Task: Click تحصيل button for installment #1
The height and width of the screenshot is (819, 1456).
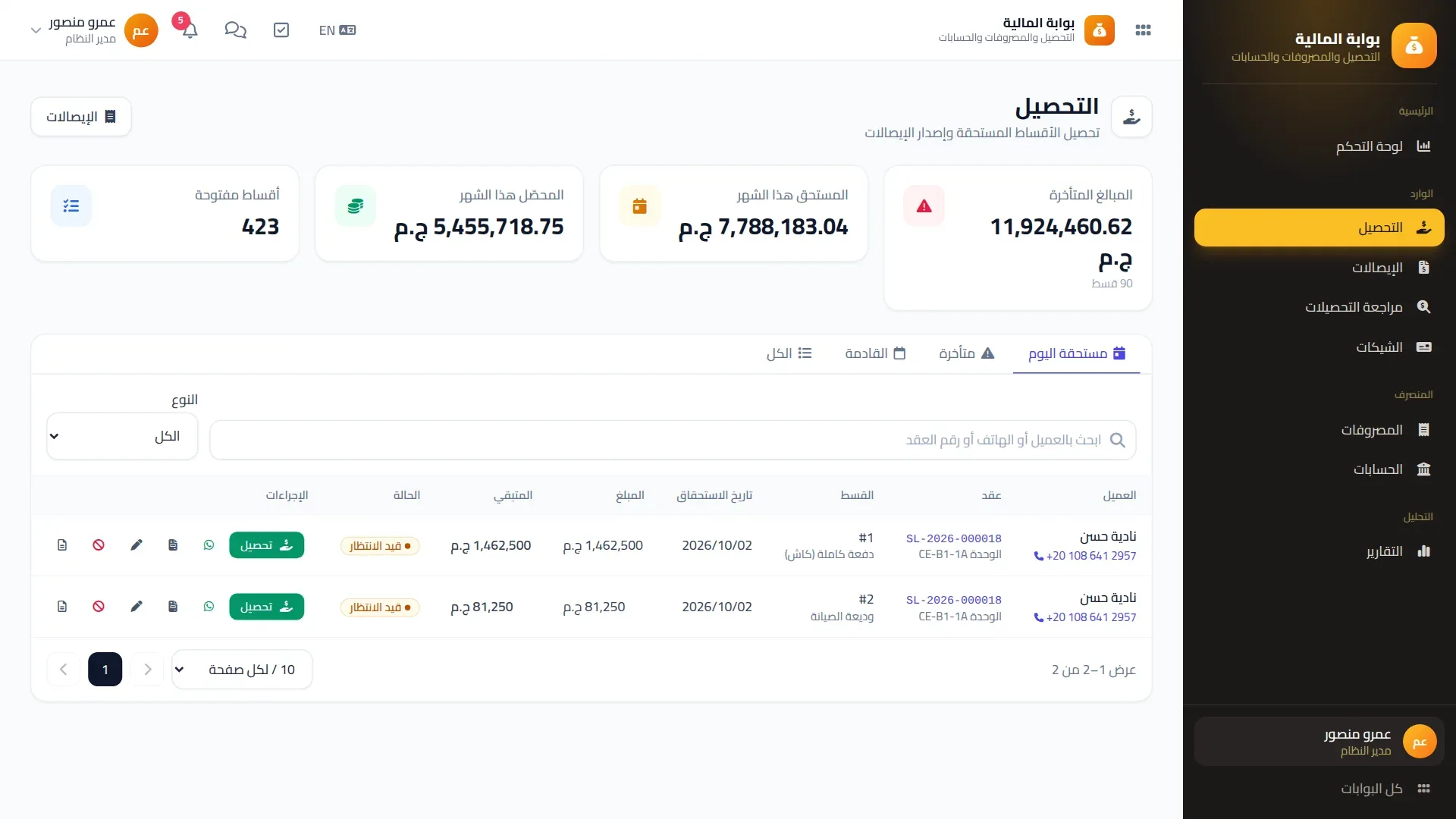Action: [x=267, y=545]
